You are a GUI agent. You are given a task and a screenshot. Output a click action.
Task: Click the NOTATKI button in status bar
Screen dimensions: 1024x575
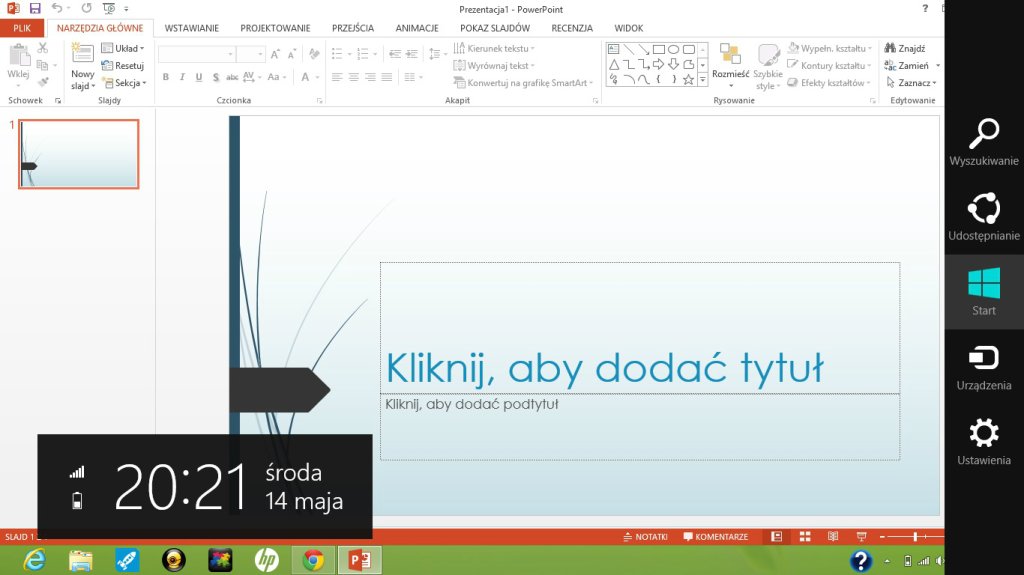point(646,537)
